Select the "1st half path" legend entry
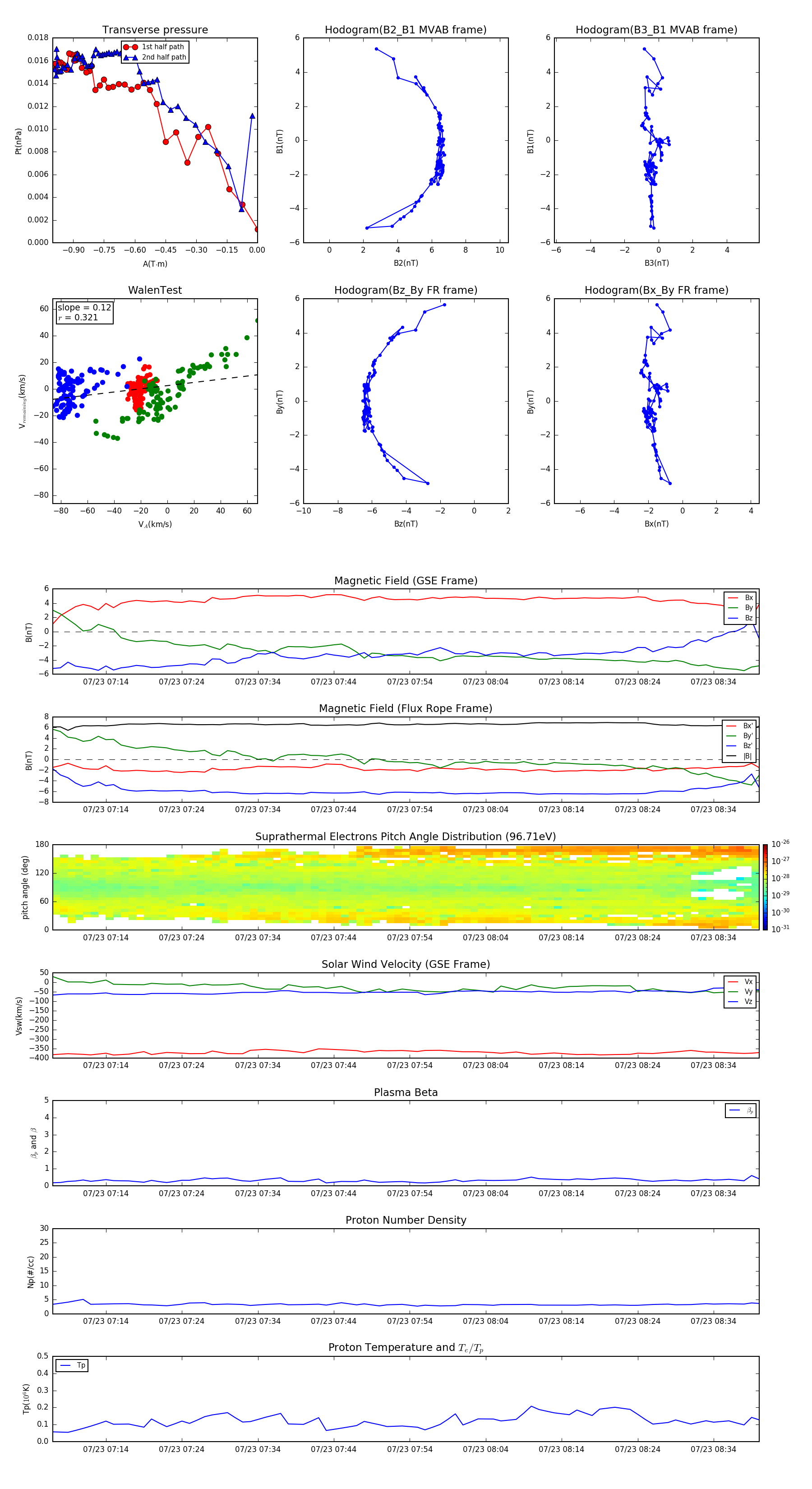Viewport: 812px width, 1489px height. point(154,47)
